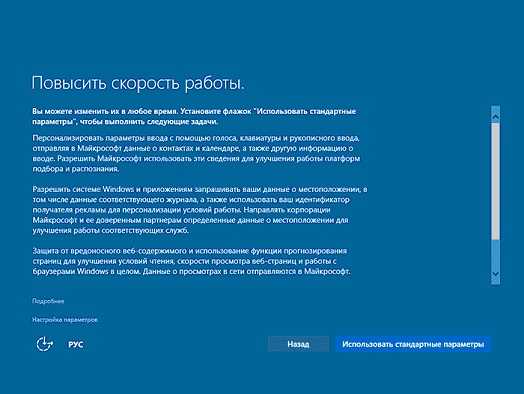The image size is (524, 394).
Task: Click the scrollbar up arrow
Action: [495, 117]
